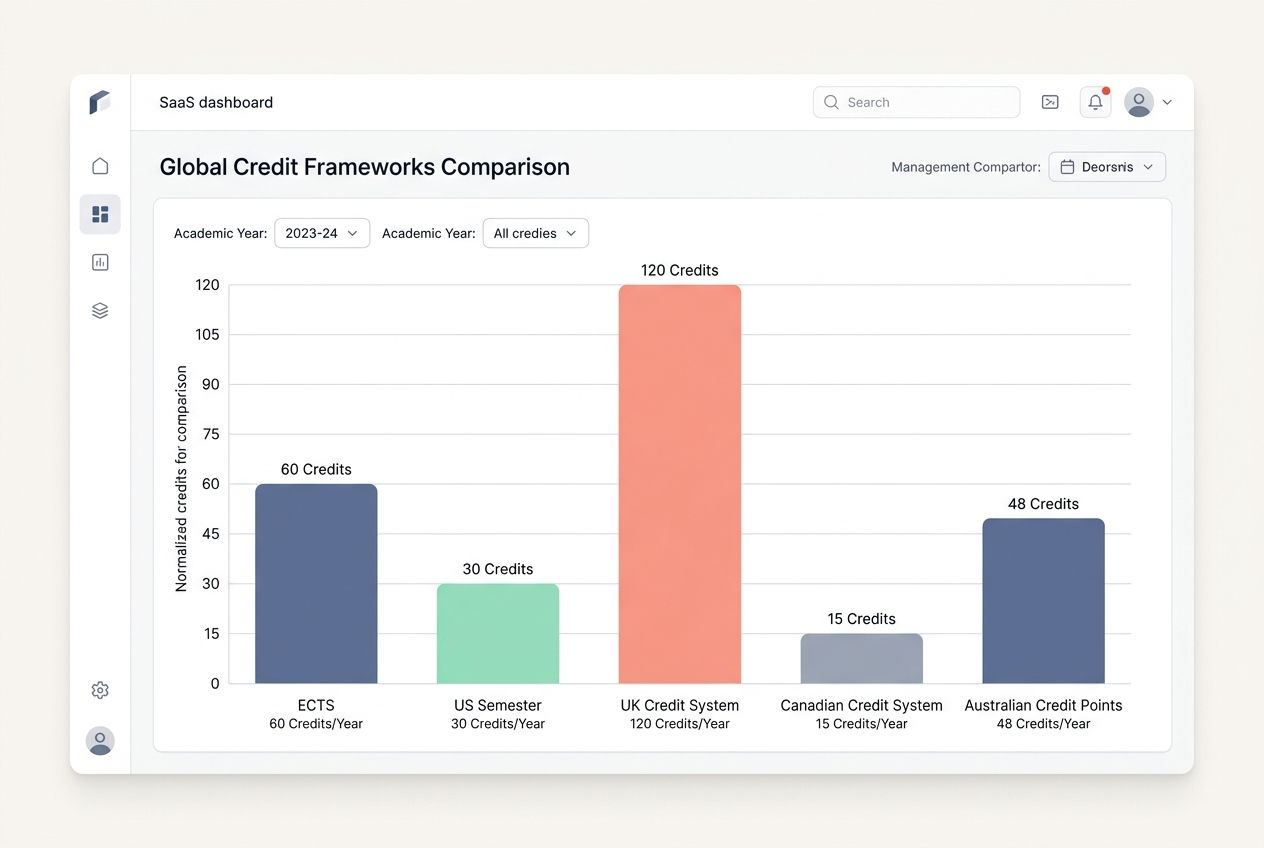The width and height of the screenshot is (1264, 848).
Task: Click the Management Comparator label
Action: coord(965,167)
